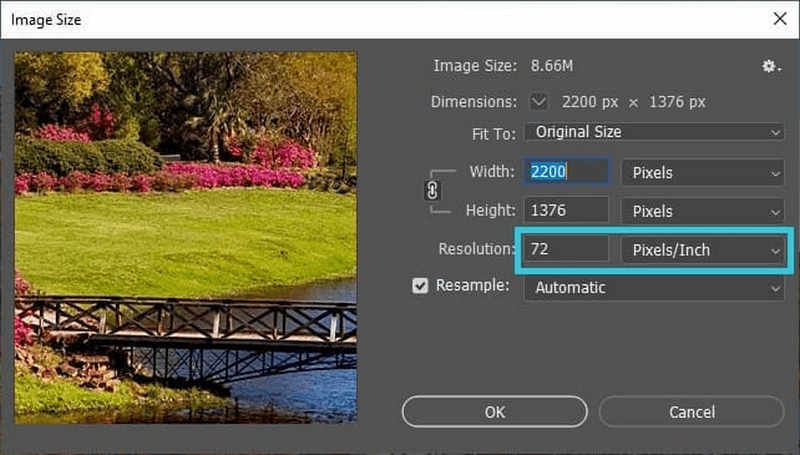Click the Resolution label scrubby slider

point(476,250)
